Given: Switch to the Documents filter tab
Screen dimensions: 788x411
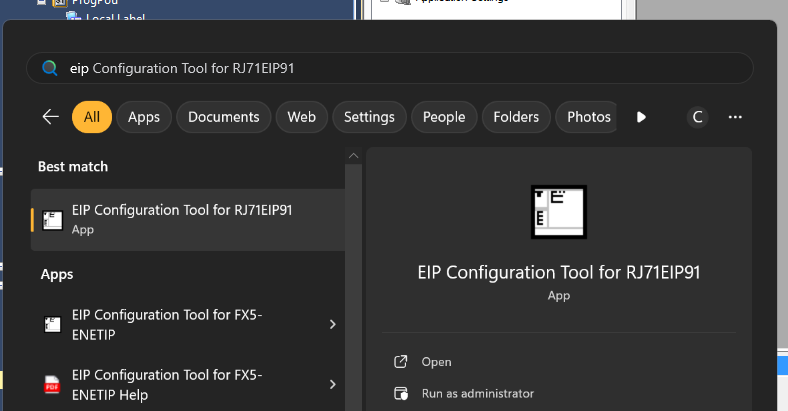Looking at the screenshot, I should tap(224, 117).
